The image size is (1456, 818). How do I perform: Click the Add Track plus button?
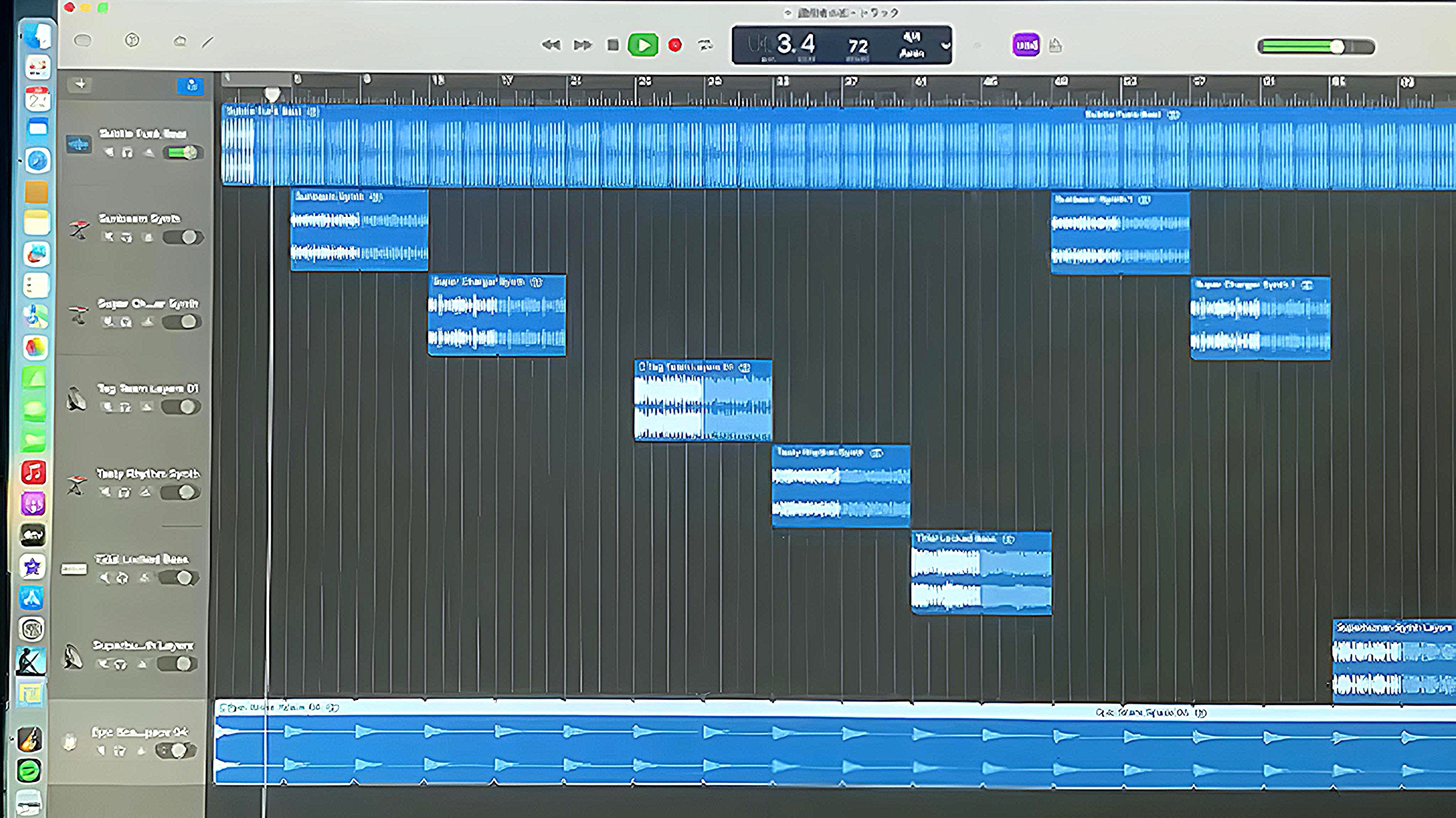point(80,84)
